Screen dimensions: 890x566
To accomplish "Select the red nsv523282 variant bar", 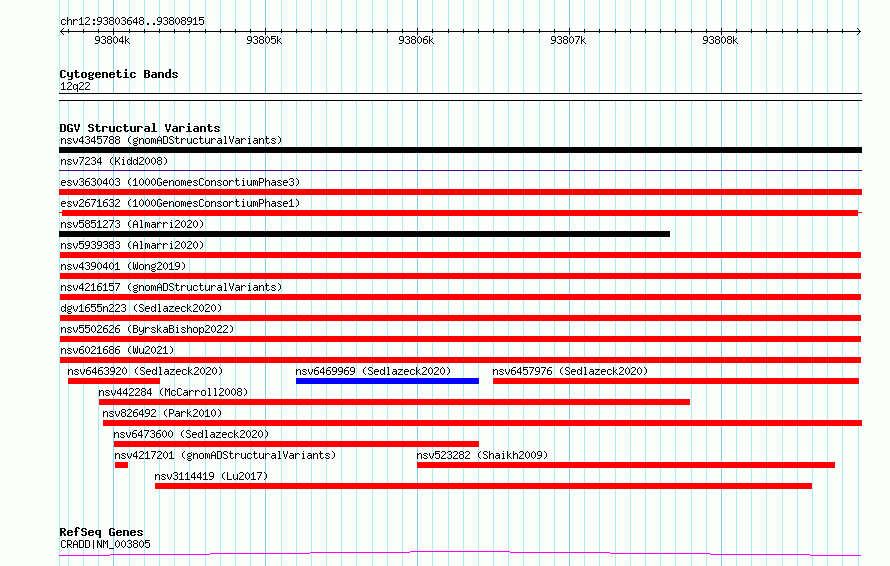I will click(626, 465).
